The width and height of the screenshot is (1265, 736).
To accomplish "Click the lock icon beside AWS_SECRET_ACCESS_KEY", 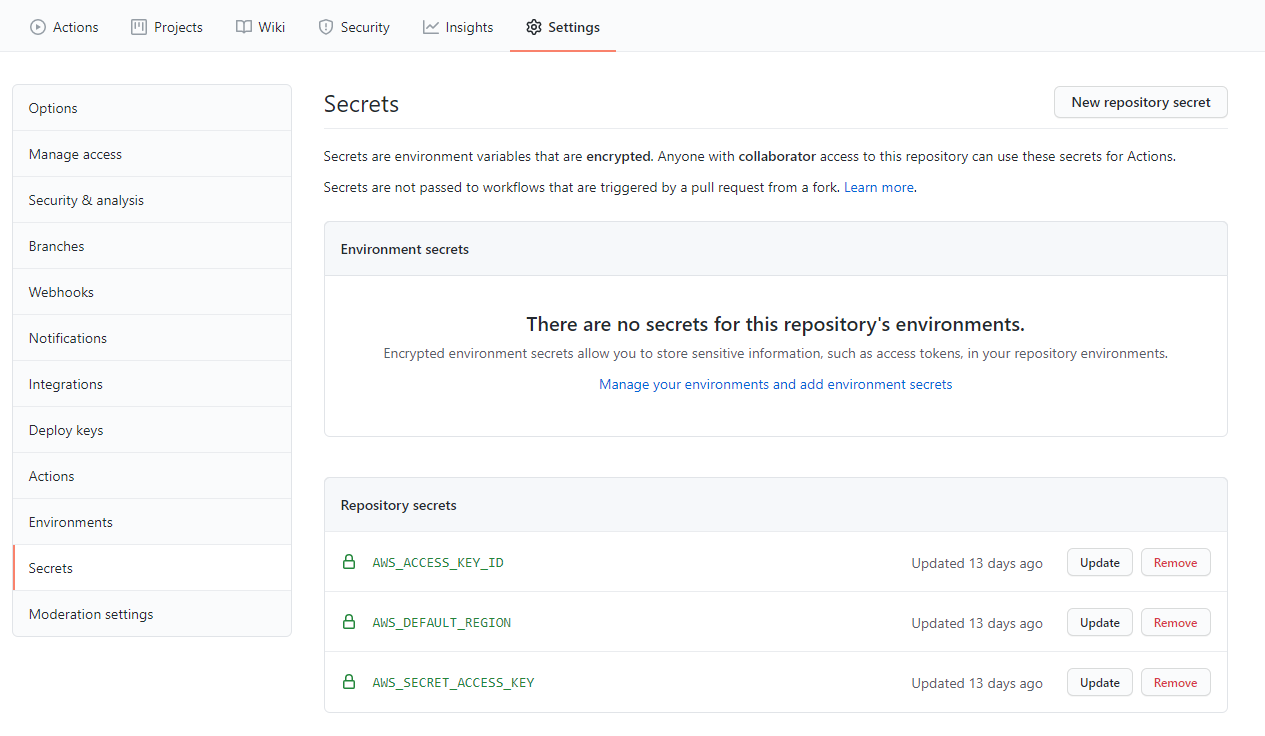I will coord(348,681).
